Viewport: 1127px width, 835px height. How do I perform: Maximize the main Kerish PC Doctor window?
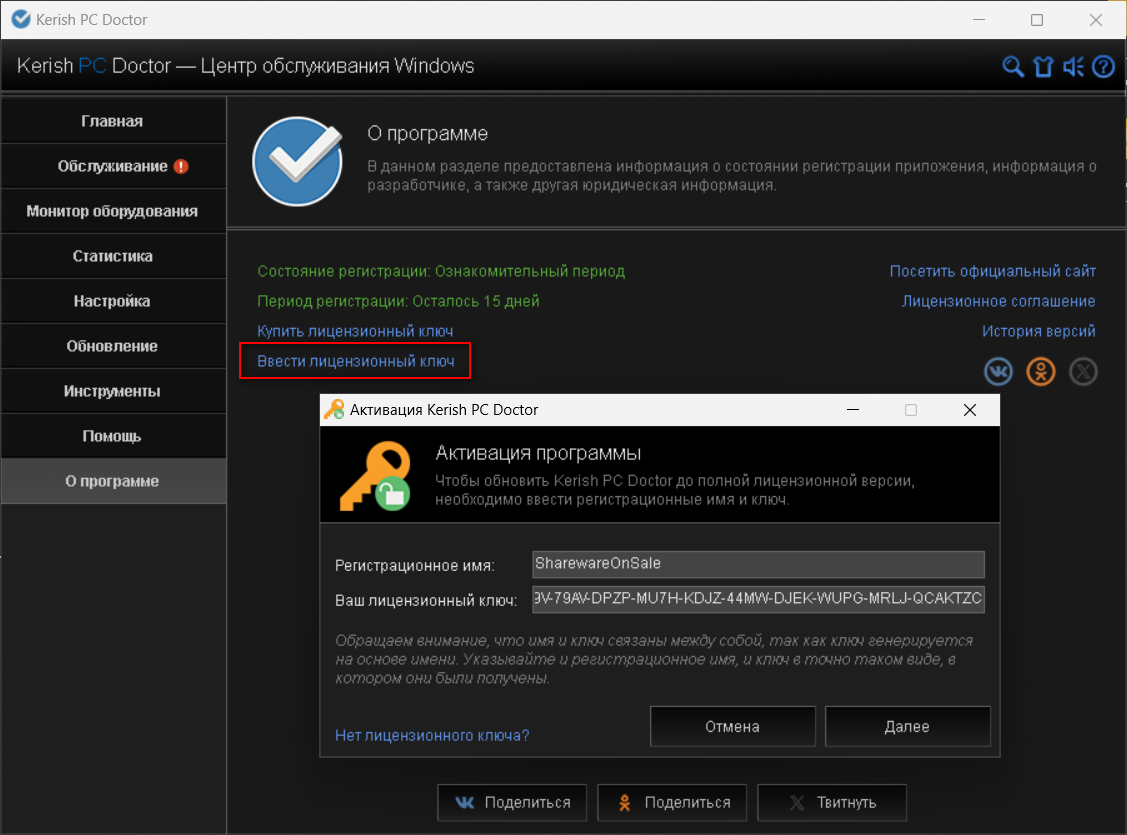coord(1036,19)
